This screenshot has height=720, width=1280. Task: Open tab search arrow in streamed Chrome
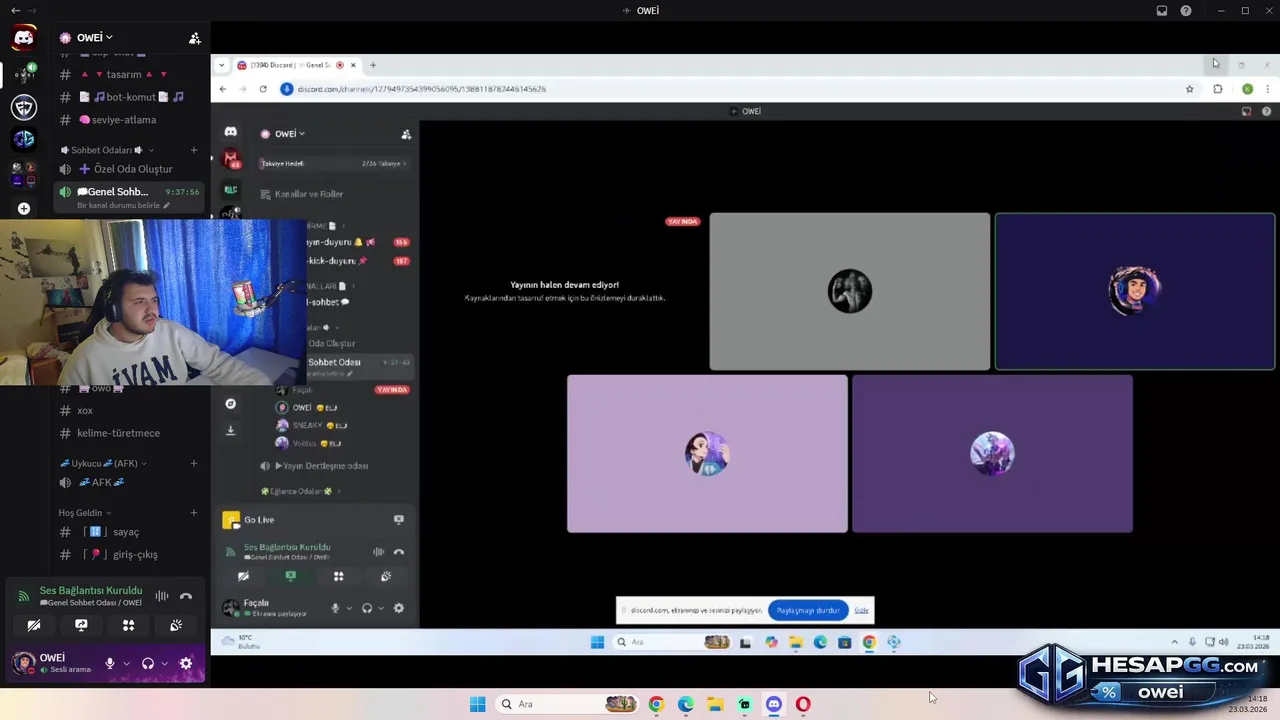pyautogui.click(x=222, y=65)
